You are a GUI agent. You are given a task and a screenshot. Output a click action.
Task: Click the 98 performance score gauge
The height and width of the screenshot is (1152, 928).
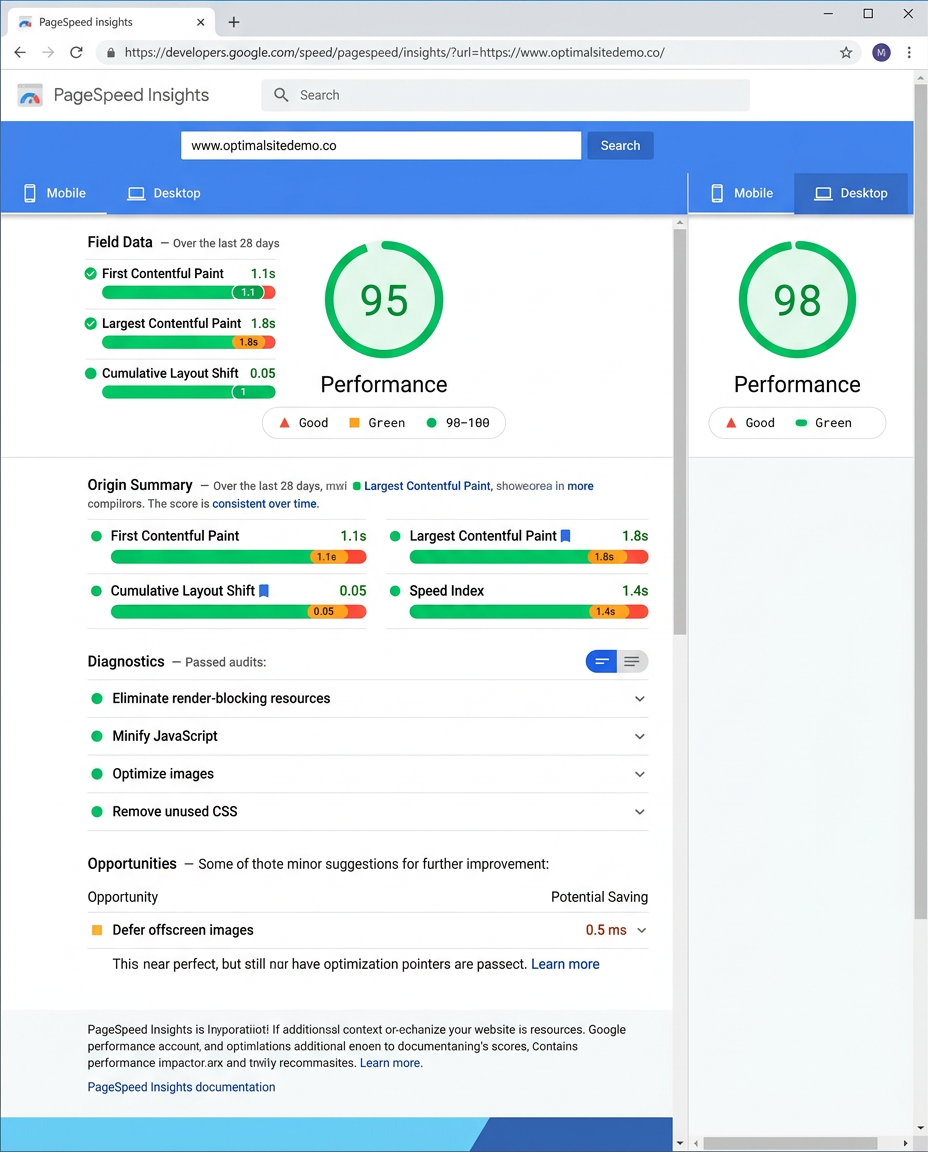(797, 300)
